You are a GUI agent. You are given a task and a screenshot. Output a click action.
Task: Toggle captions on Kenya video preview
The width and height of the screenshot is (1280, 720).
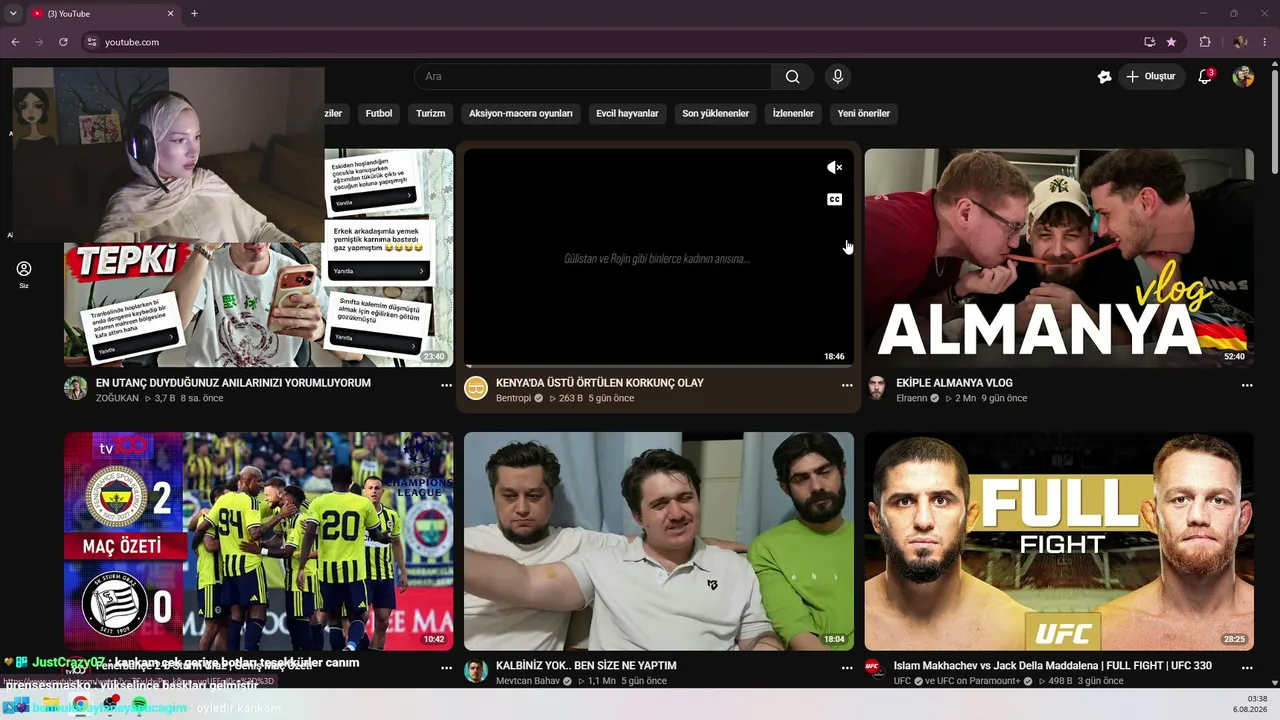click(834, 200)
